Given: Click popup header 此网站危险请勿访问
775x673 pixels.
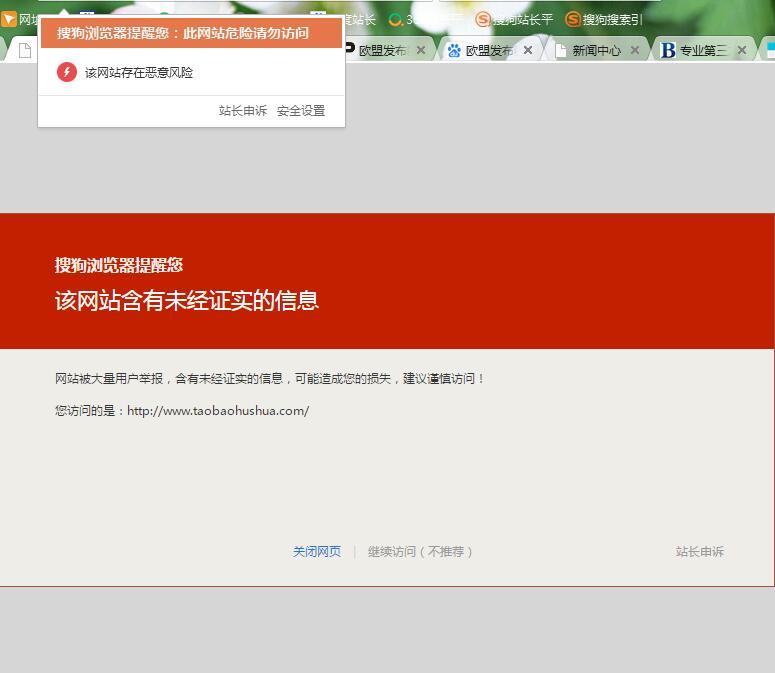Looking at the screenshot, I should click(246, 33).
